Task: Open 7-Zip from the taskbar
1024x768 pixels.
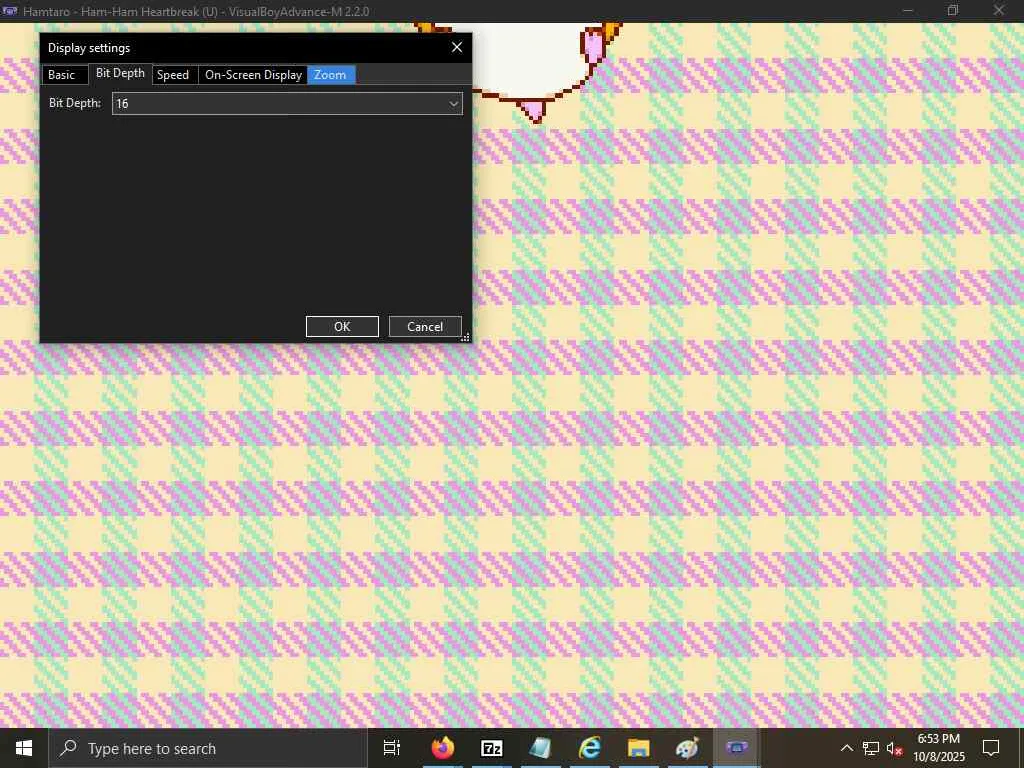Action: coord(492,748)
